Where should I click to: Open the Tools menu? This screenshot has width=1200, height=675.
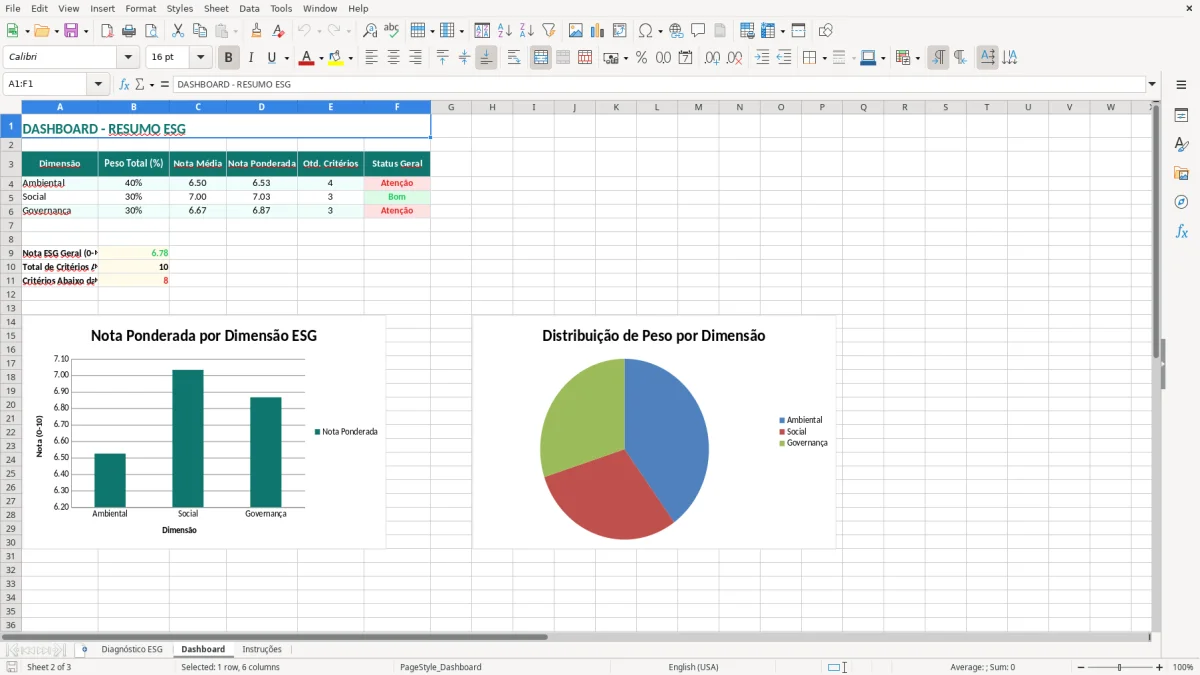(x=281, y=8)
